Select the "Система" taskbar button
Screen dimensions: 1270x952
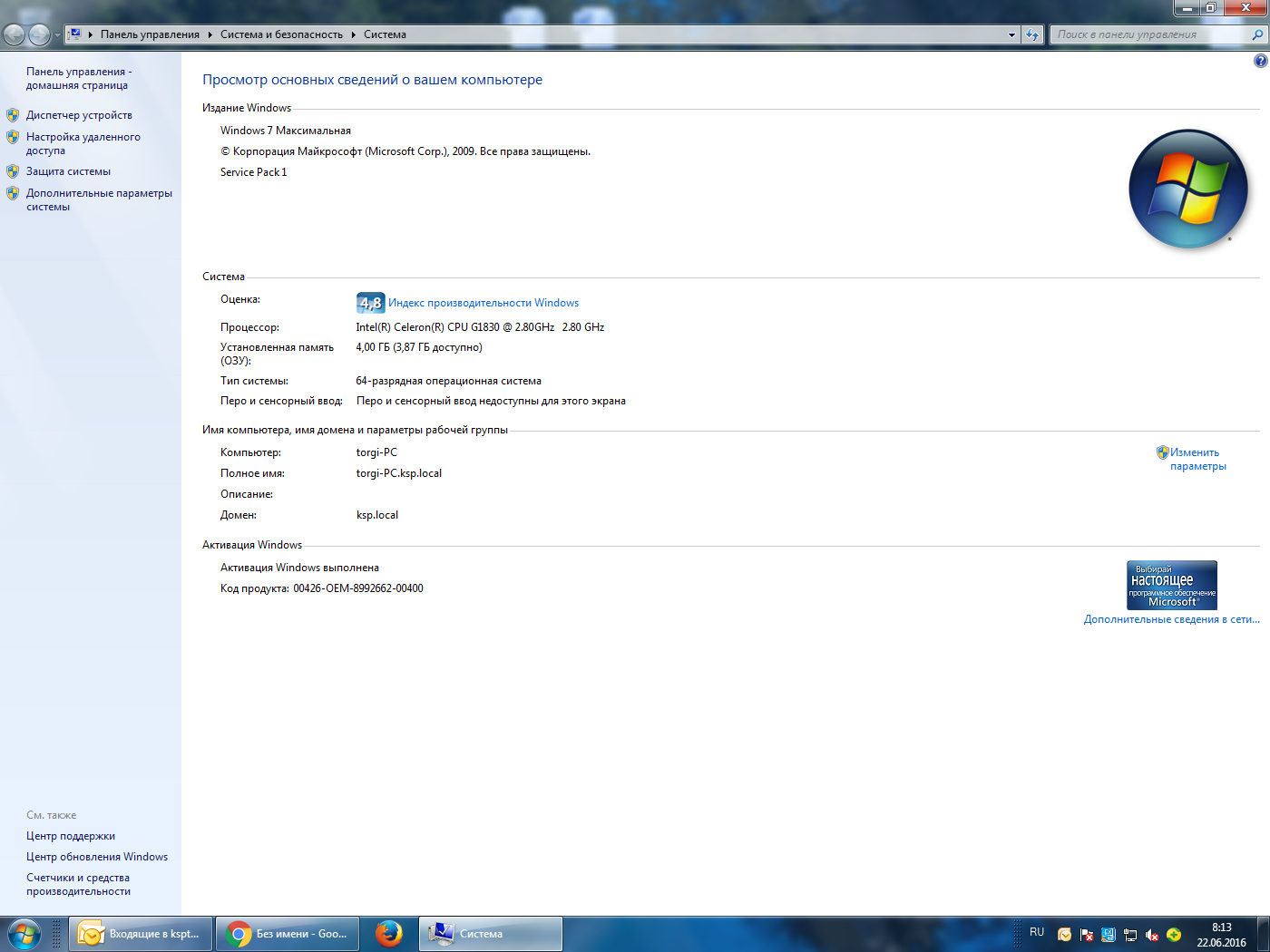coord(491,934)
